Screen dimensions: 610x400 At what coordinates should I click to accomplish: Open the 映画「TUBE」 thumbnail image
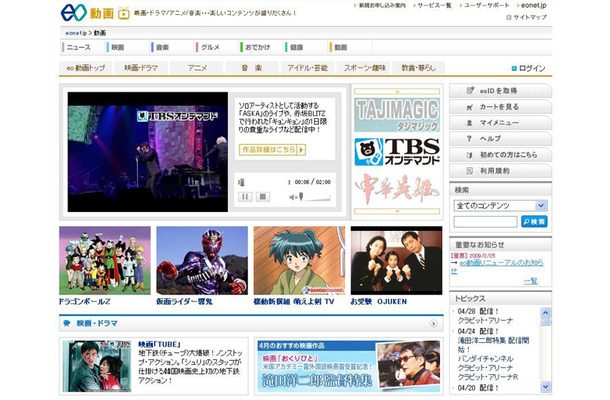coord(97,367)
